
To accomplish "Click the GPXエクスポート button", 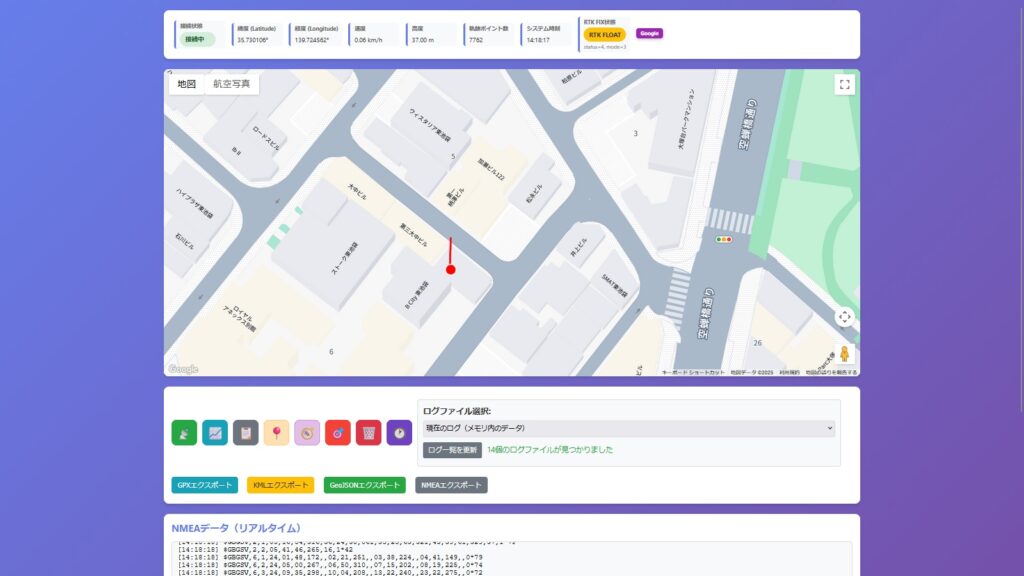I will [205, 485].
